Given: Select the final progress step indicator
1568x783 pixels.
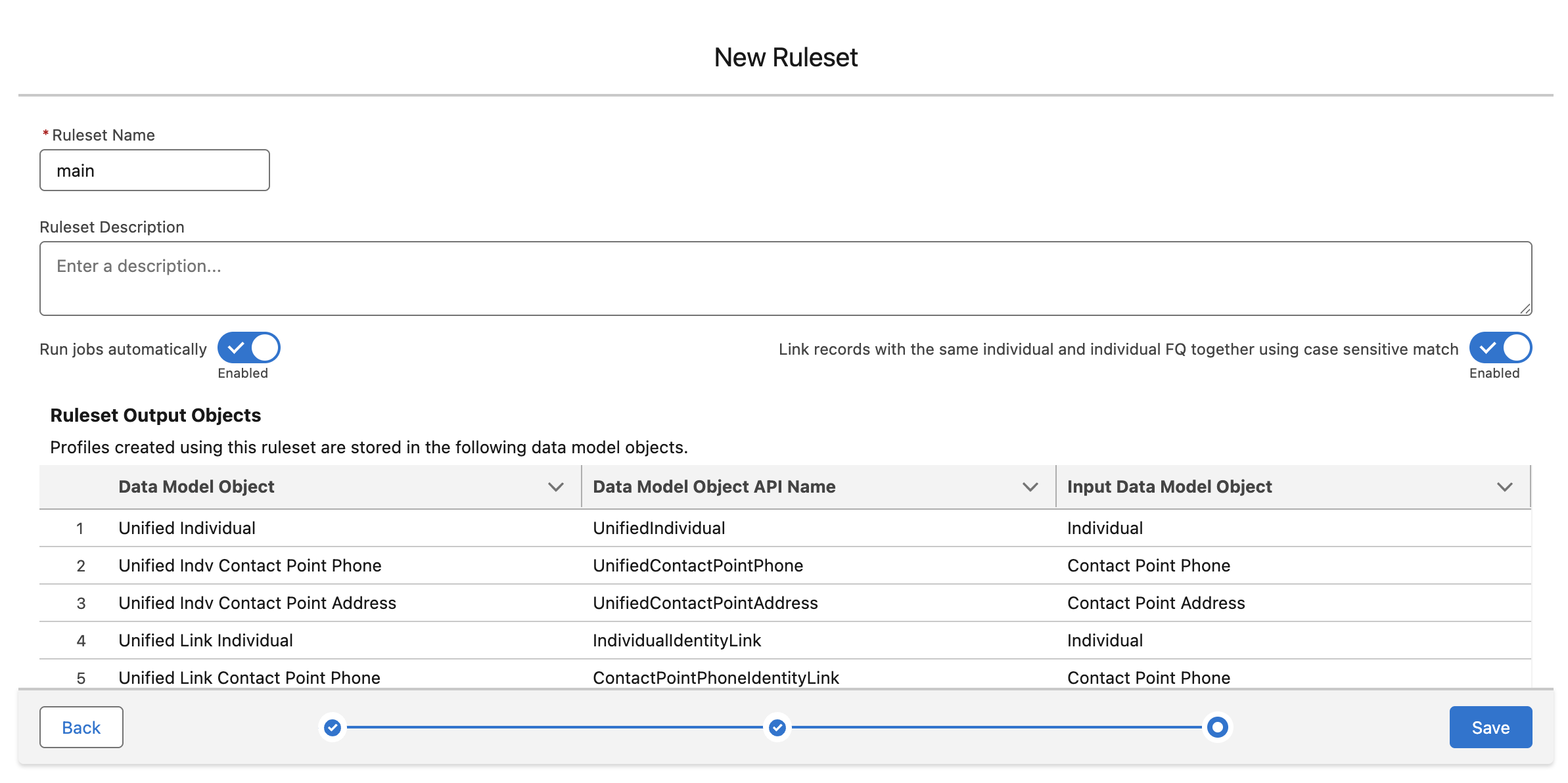Looking at the screenshot, I should click(x=1217, y=727).
